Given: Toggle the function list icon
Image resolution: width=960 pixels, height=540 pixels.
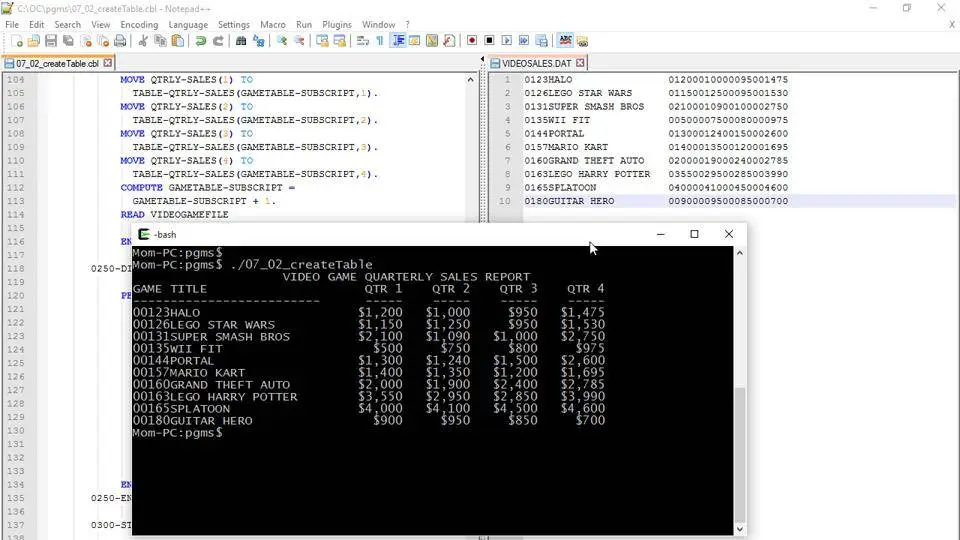Looking at the screenshot, I should tap(449, 41).
